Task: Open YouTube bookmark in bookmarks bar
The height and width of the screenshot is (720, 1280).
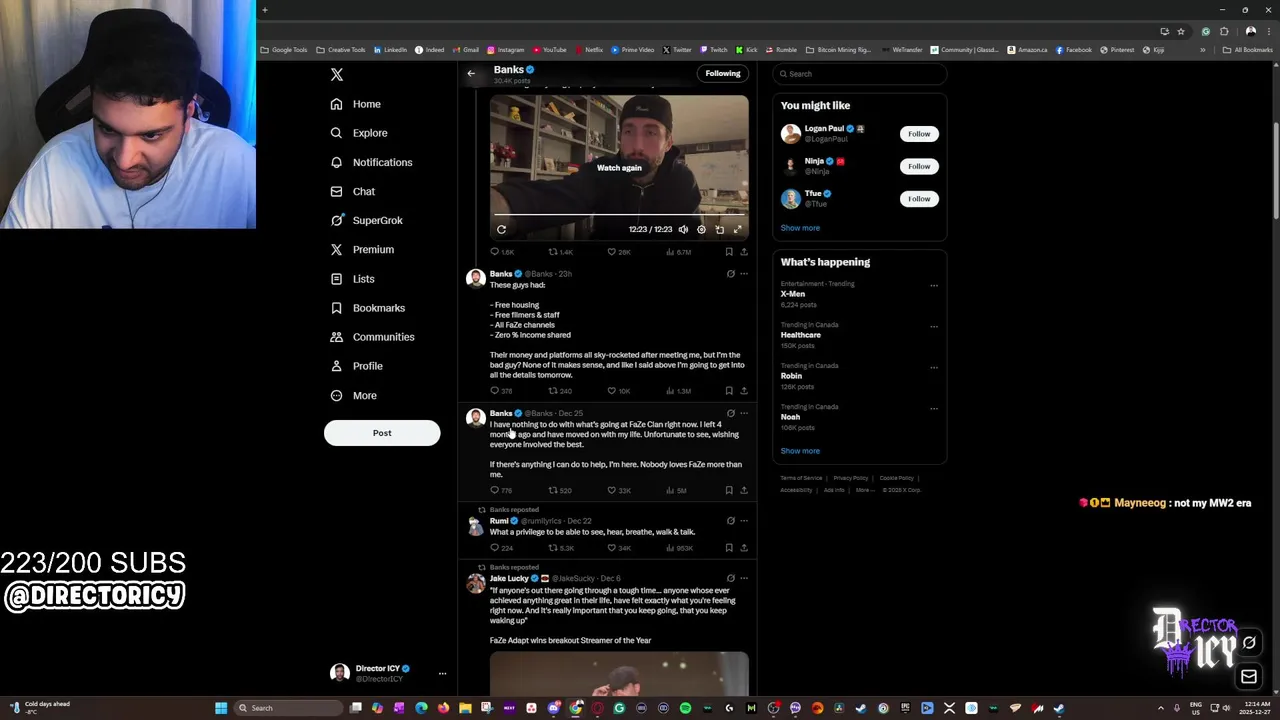Action: coord(550,50)
